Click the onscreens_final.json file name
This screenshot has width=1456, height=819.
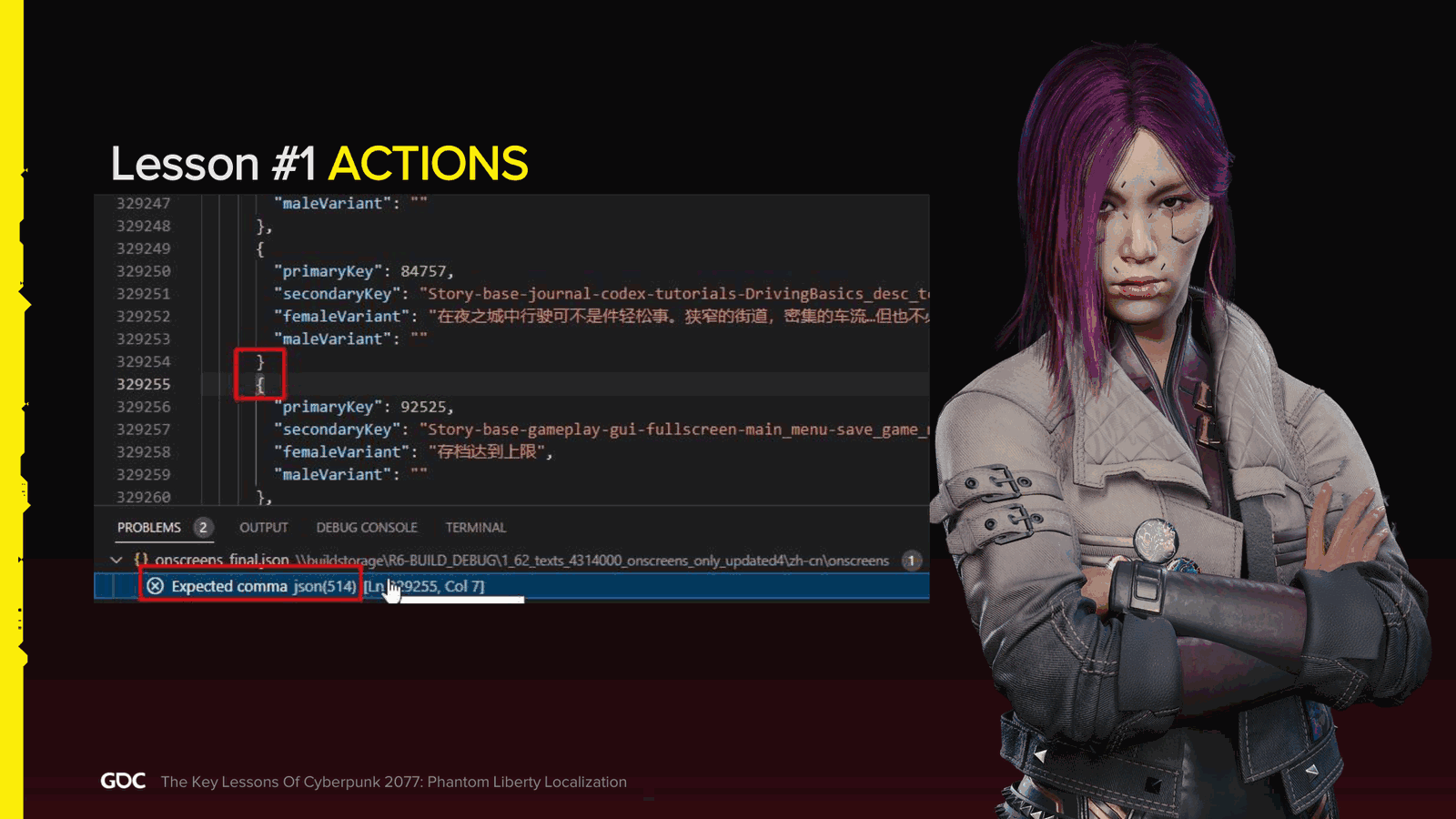222,560
